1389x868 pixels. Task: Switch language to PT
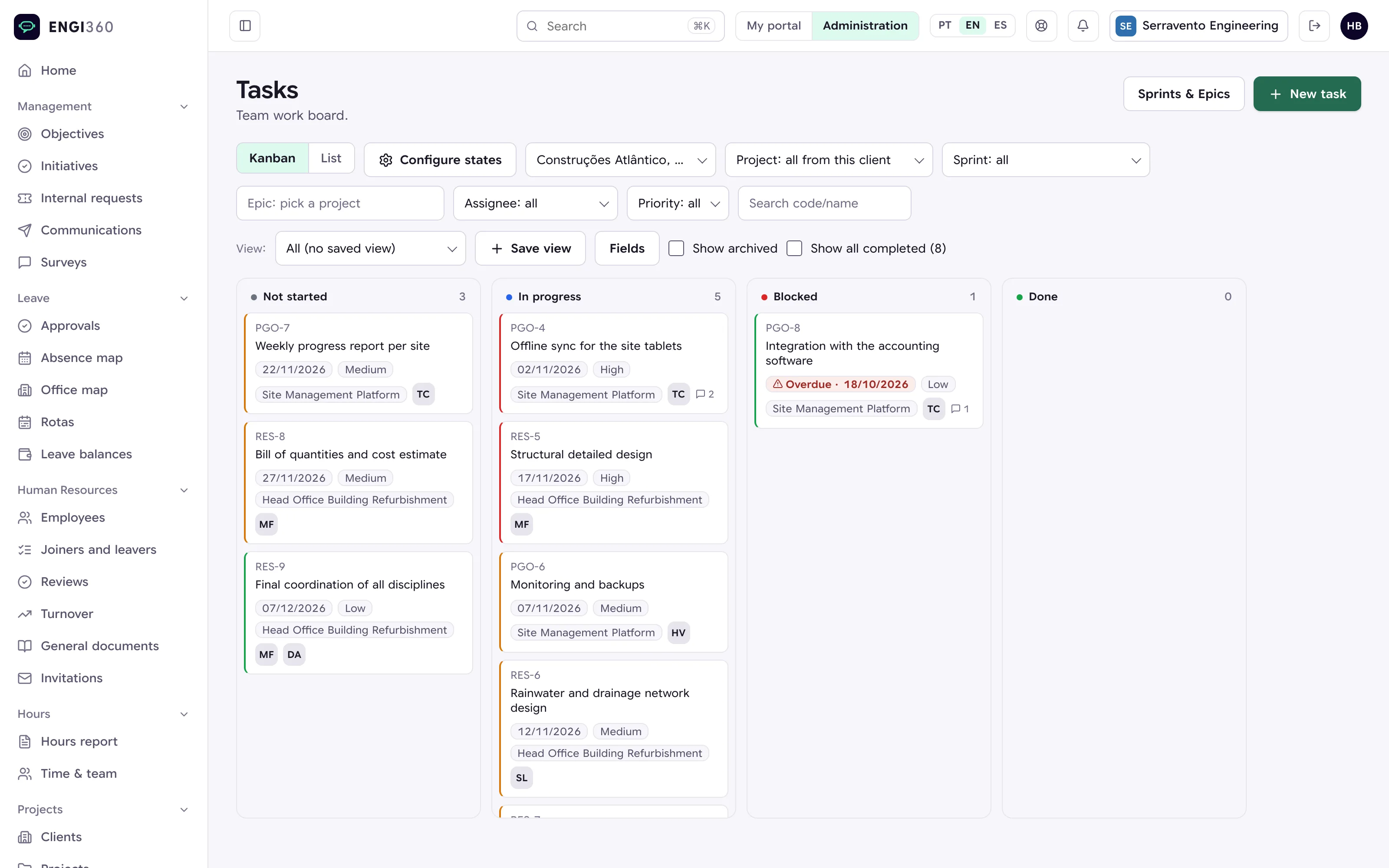[x=945, y=25]
